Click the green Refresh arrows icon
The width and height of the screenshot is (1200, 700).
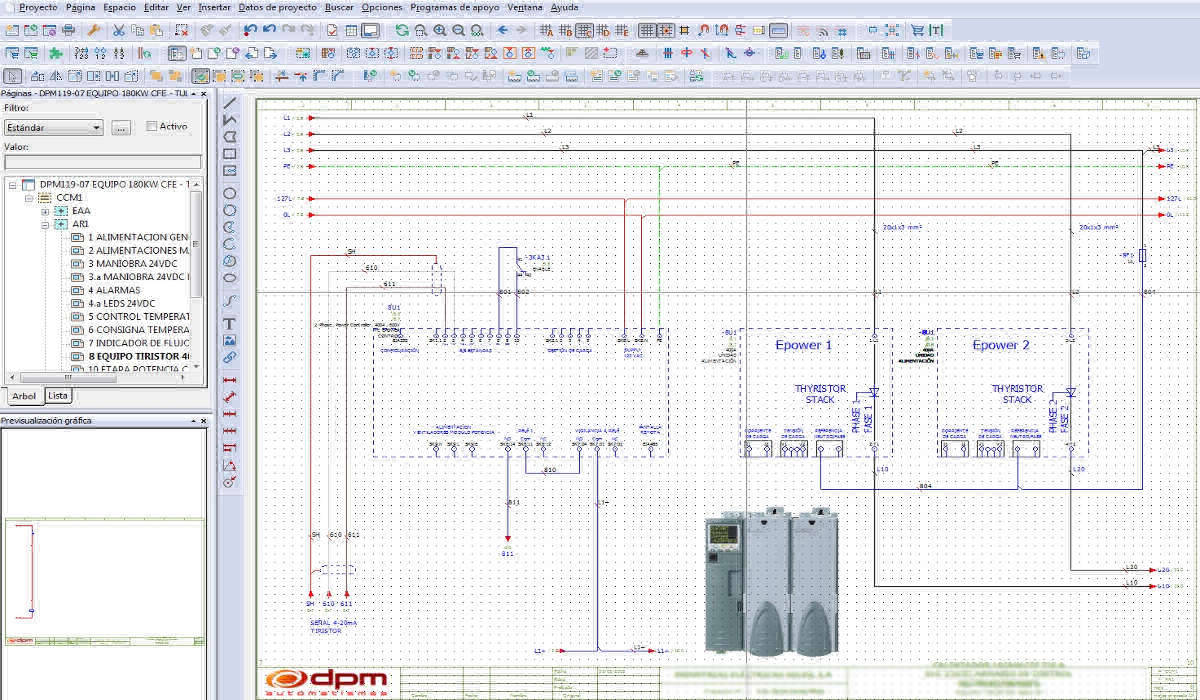pyautogui.click(x=401, y=30)
